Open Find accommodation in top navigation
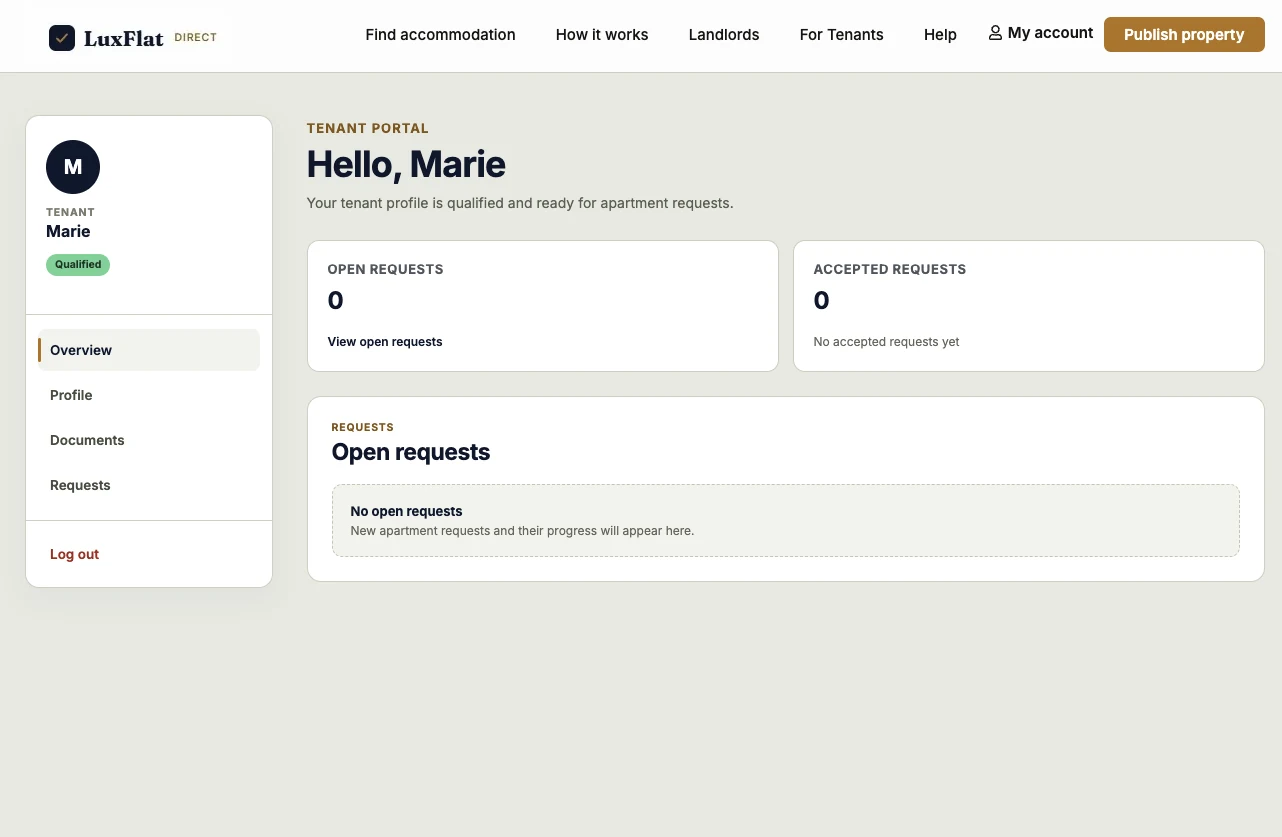The image size is (1282, 837). [440, 34]
